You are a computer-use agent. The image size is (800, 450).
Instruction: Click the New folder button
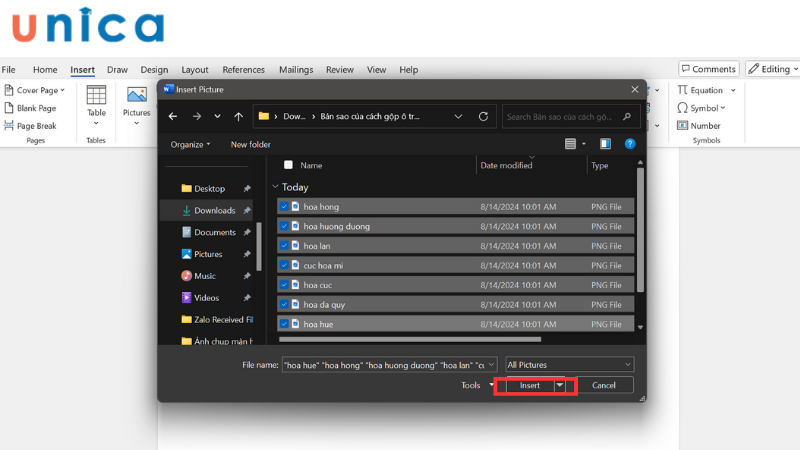click(x=250, y=144)
